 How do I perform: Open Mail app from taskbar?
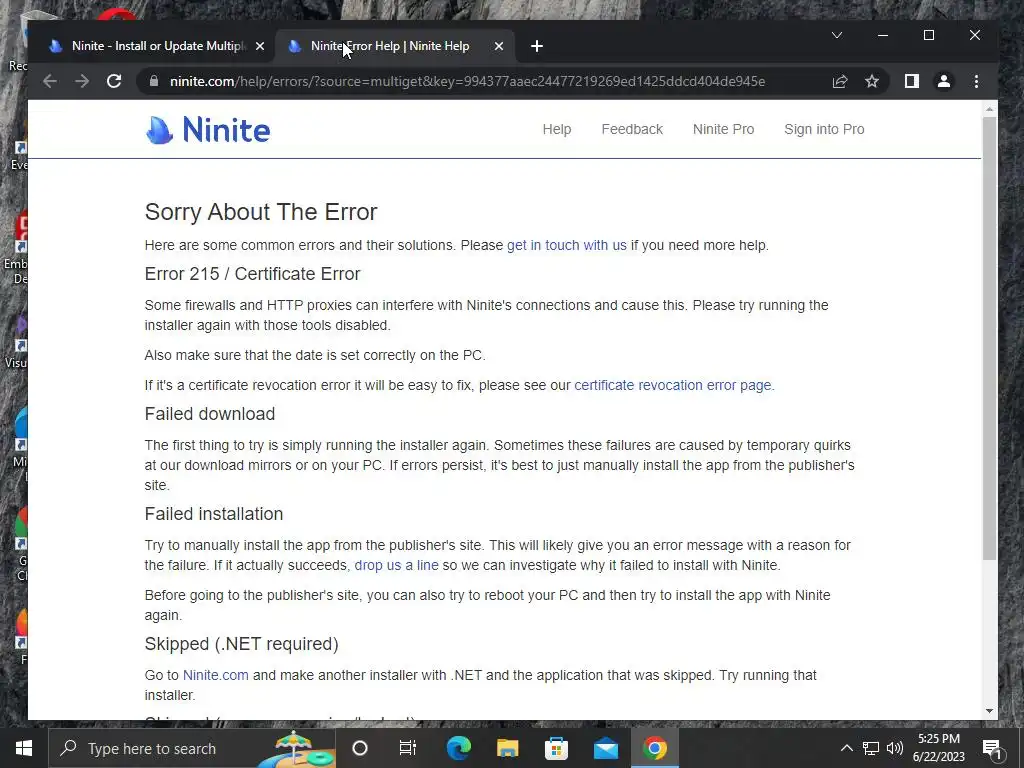tap(605, 748)
